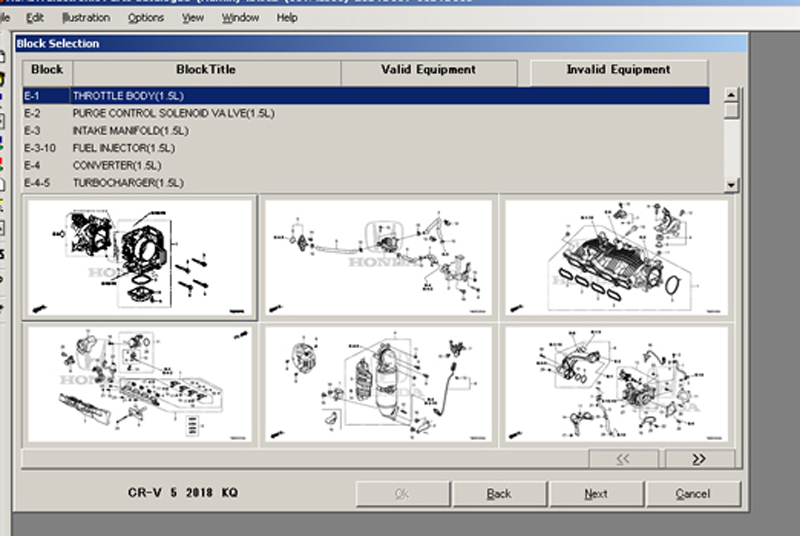
Task: Select block E-4 CONVERTER(1.5L) row
Action: [x=366, y=165]
